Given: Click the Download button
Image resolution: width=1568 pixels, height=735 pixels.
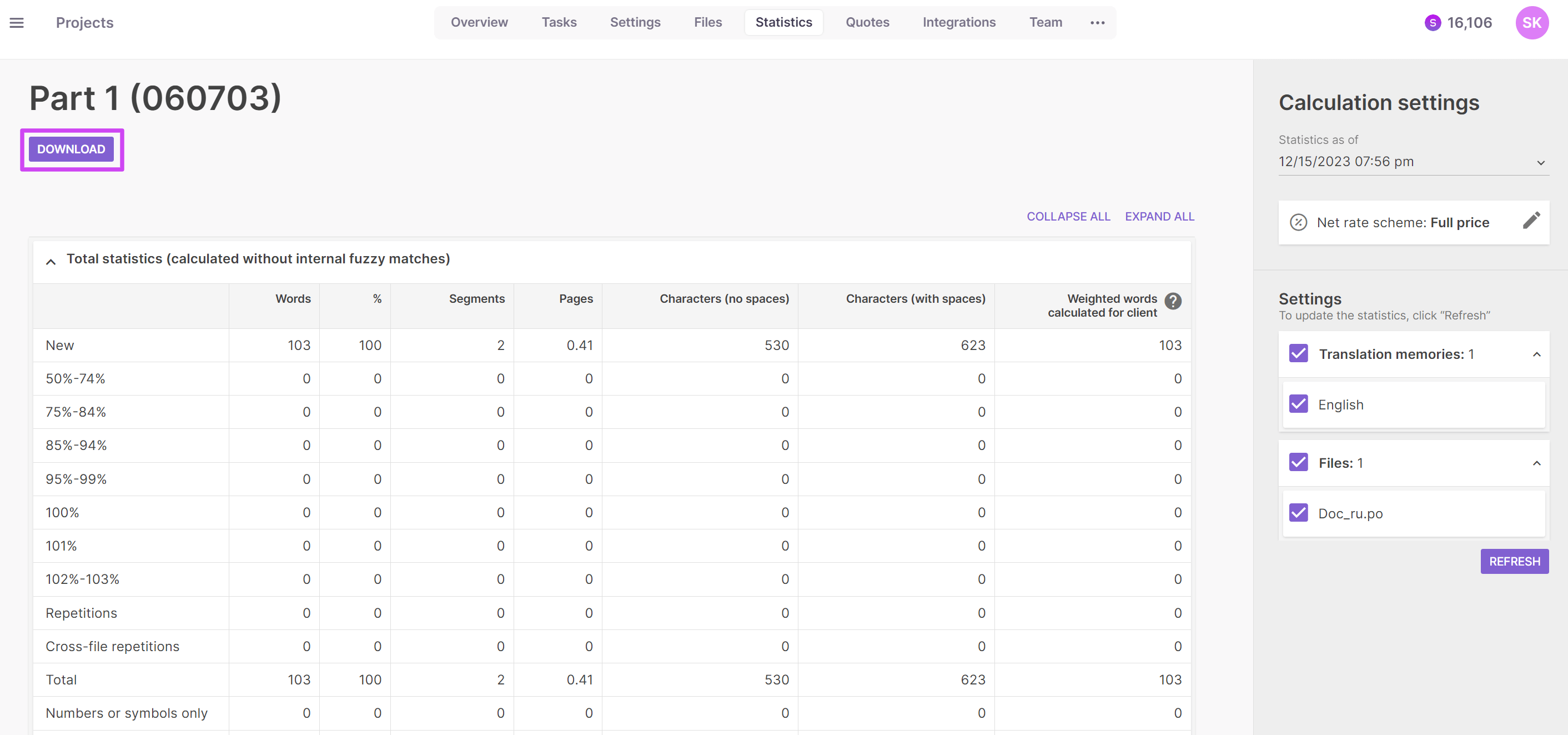Looking at the screenshot, I should [x=71, y=149].
